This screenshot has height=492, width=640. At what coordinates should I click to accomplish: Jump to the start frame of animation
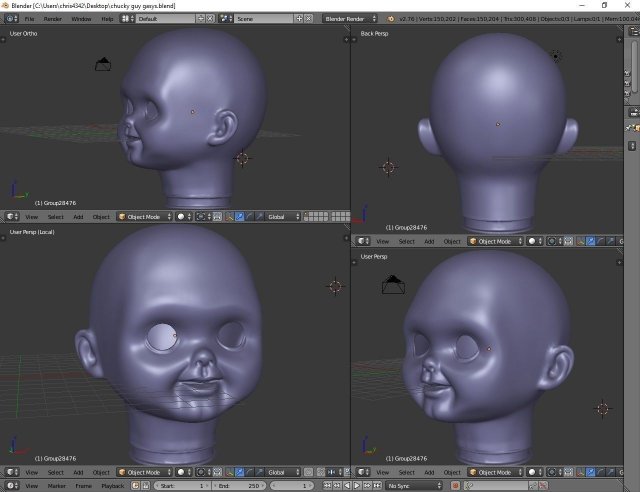point(327,486)
